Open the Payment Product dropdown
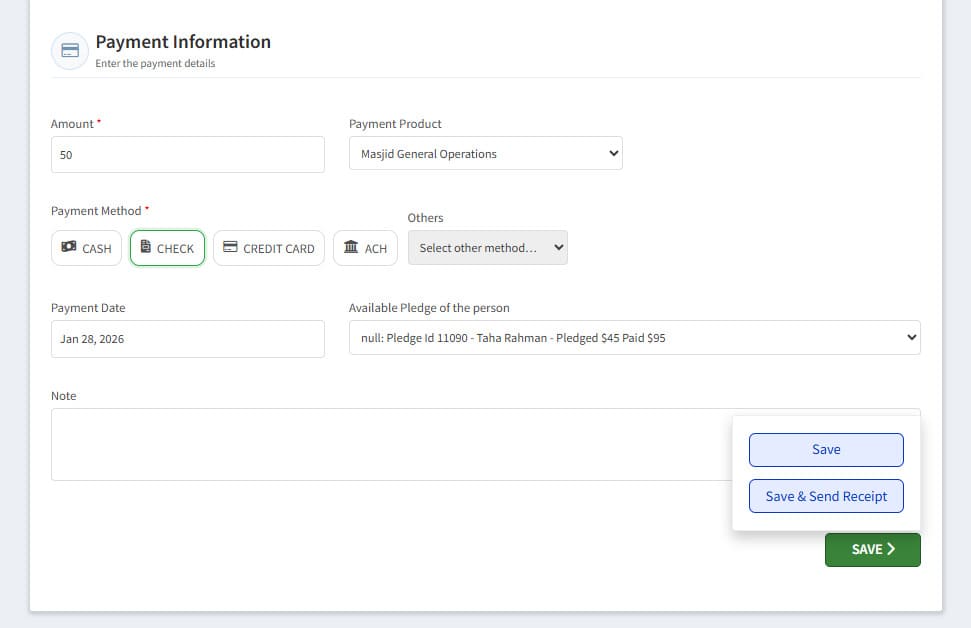The width and height of the screenshot is (971, 628). tap(486, 154)
